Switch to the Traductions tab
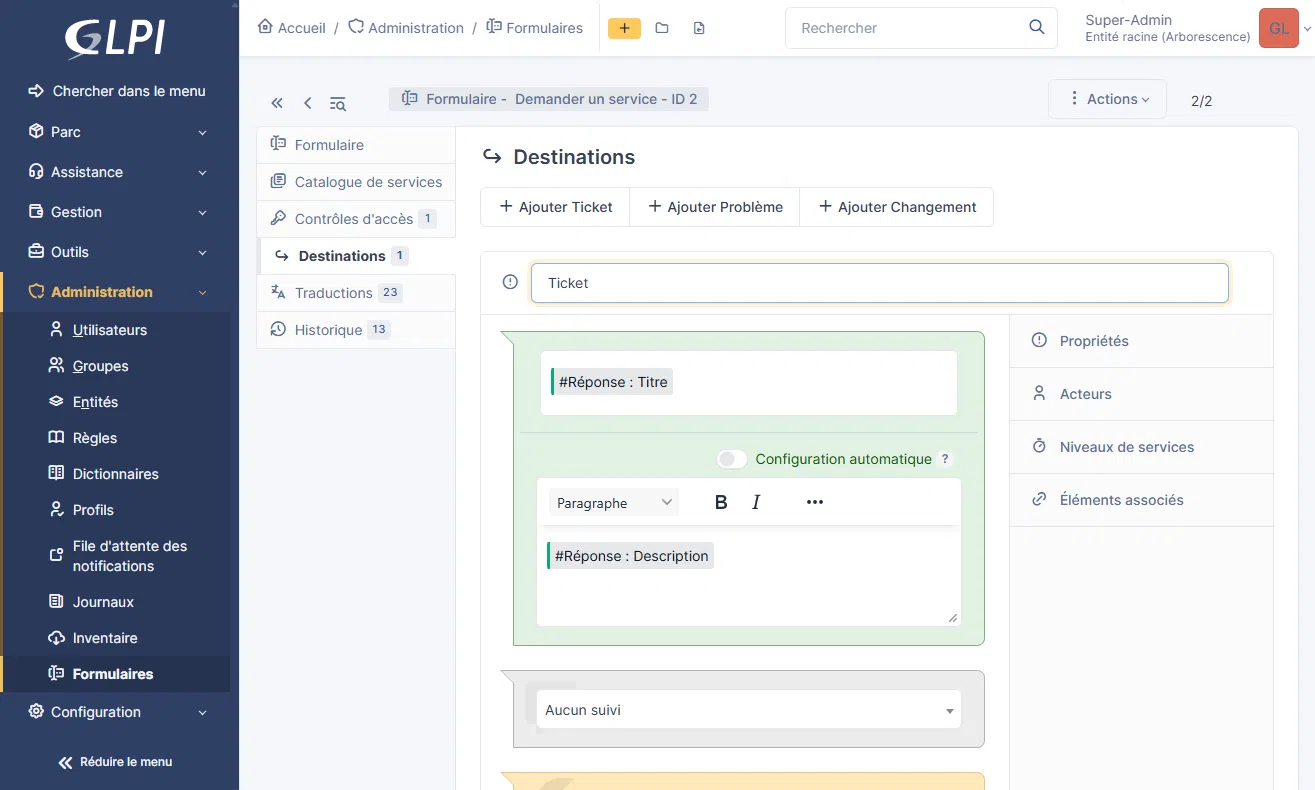Viewport: 1315px width, 790px height. (334, 293)
